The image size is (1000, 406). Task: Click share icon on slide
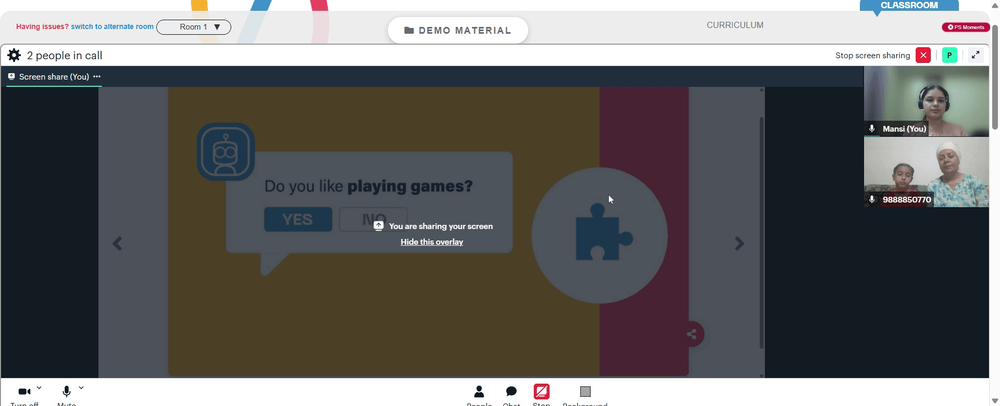click(691, 334)
